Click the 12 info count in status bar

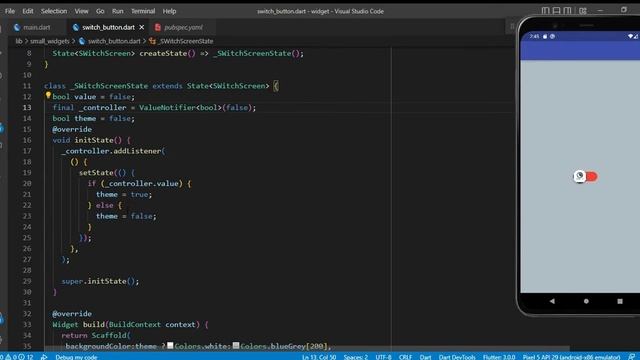pos(26,357)
